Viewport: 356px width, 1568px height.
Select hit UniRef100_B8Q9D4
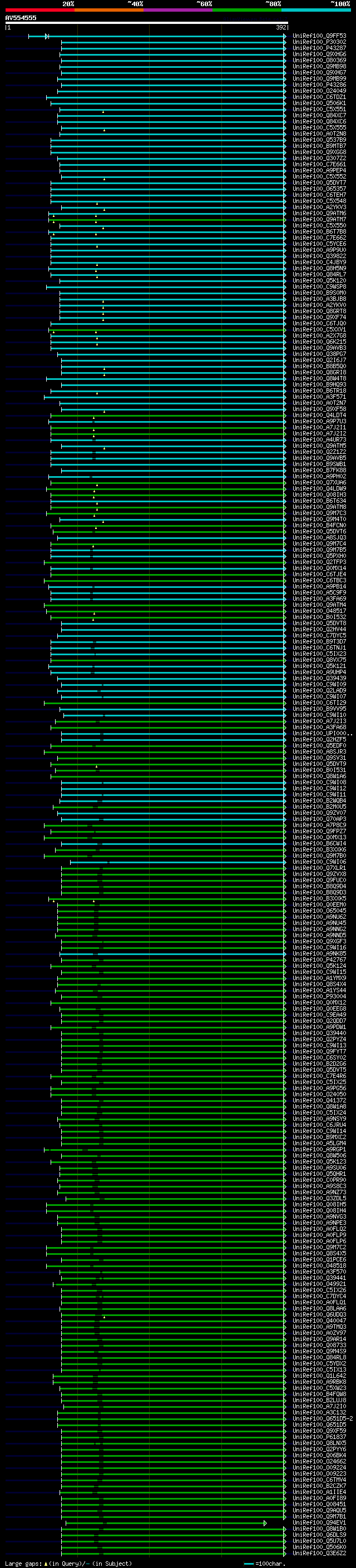[x=319, y=886]
